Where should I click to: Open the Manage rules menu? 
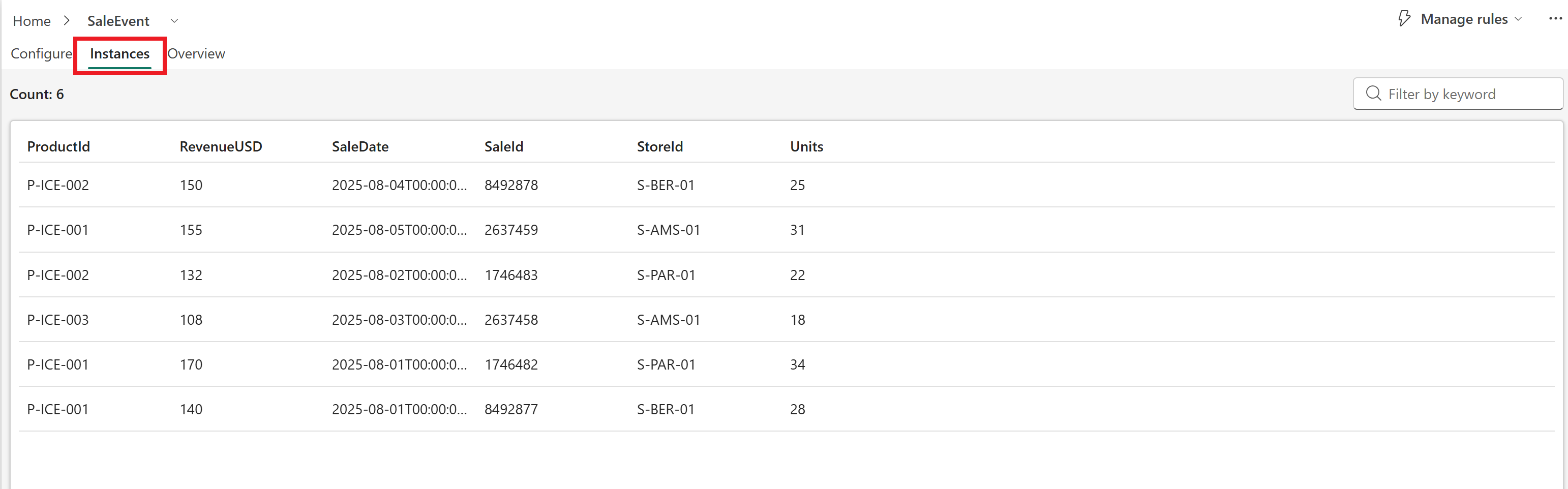coord(1460,19)
